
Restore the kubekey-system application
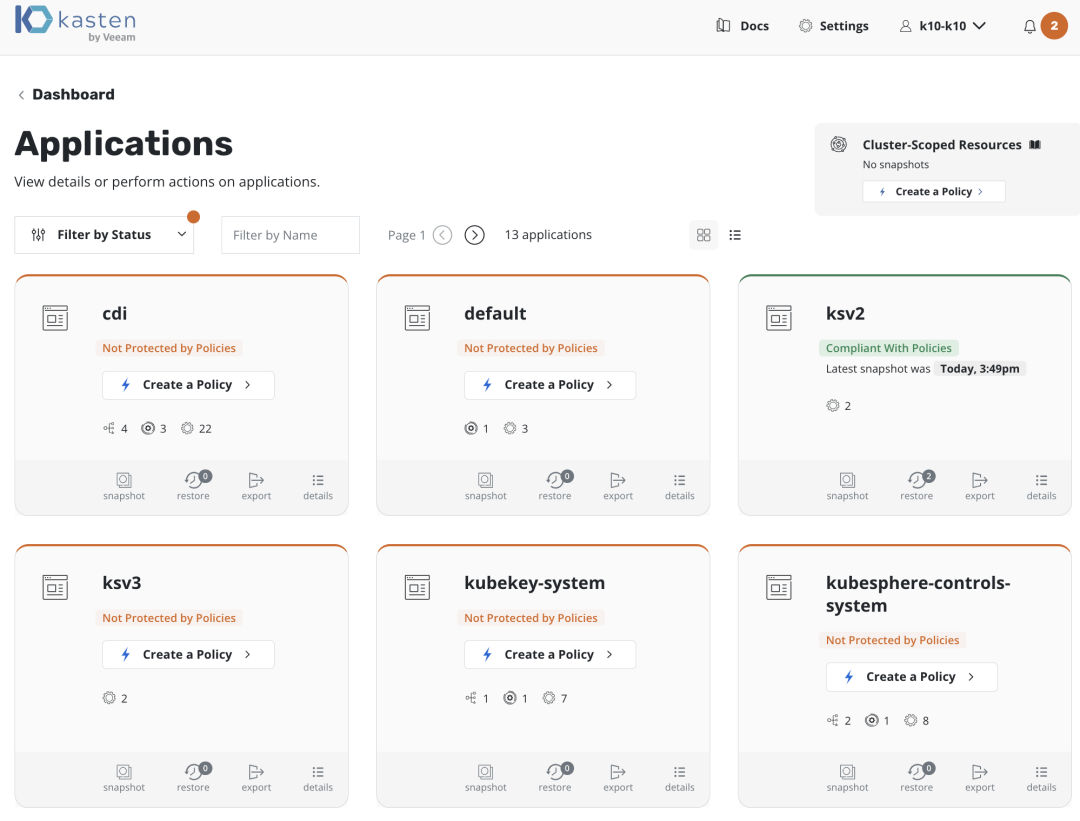point(555,778)
